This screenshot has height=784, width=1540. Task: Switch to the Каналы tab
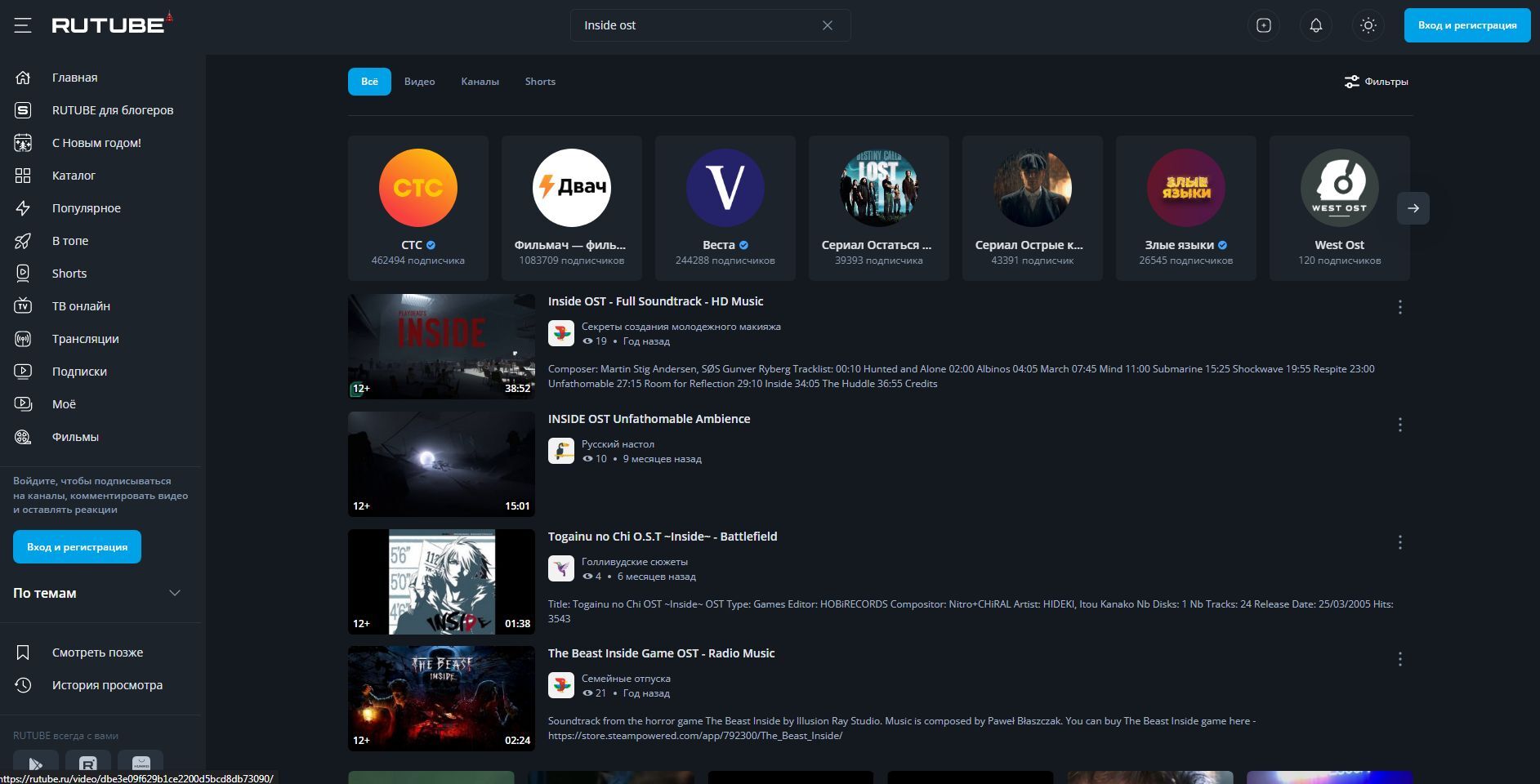480,82
